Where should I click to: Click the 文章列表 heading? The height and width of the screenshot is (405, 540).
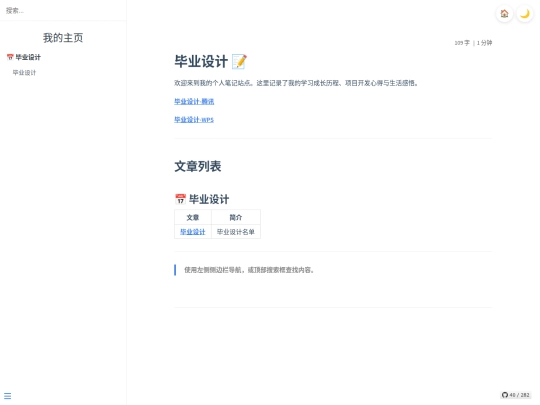click(198, 166)
